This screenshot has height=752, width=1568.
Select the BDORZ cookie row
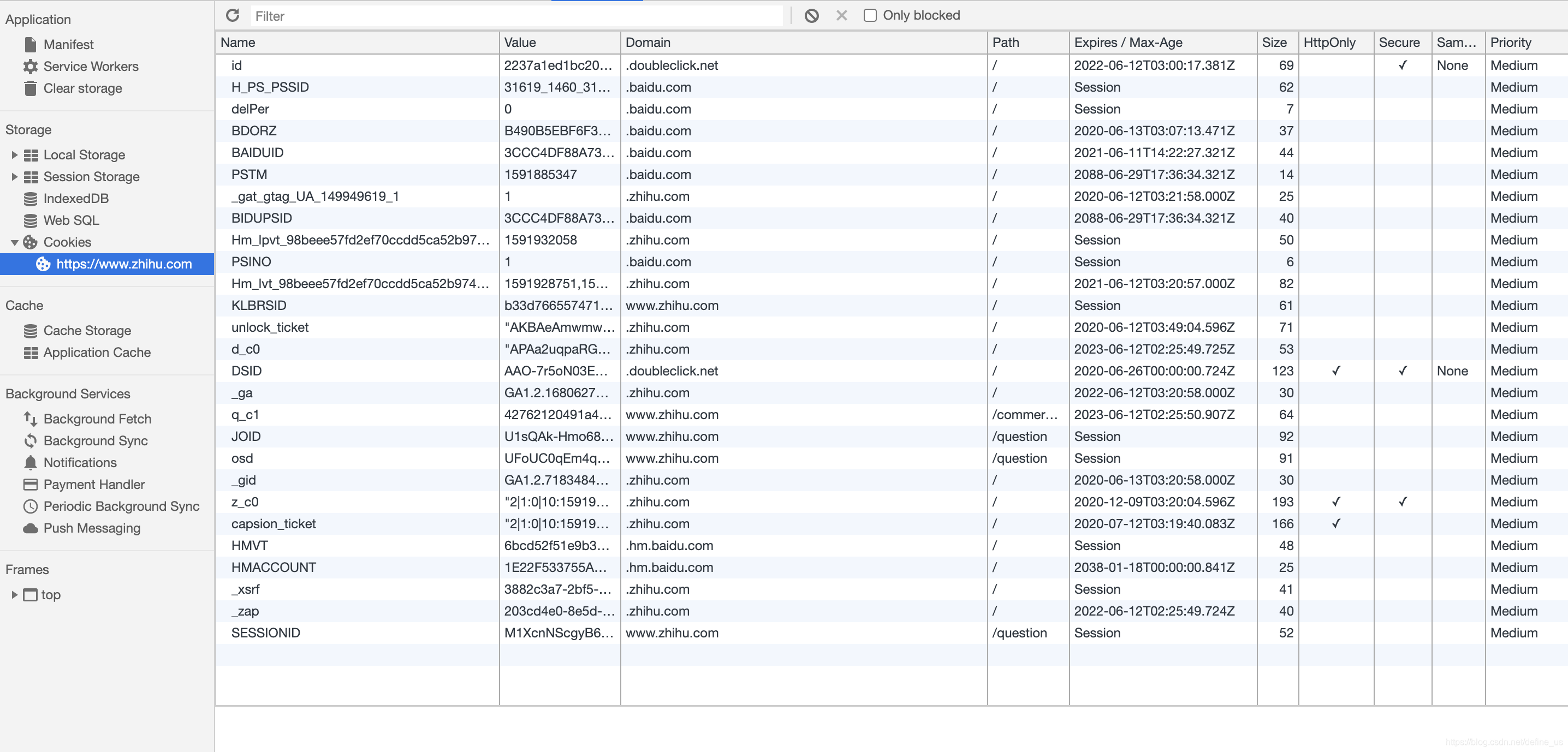892,131
